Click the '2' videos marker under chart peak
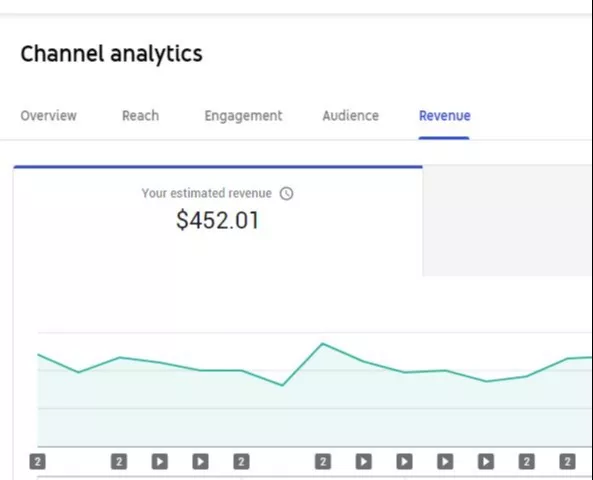This screenshot has height=480, width=593. tap(323, 461)
